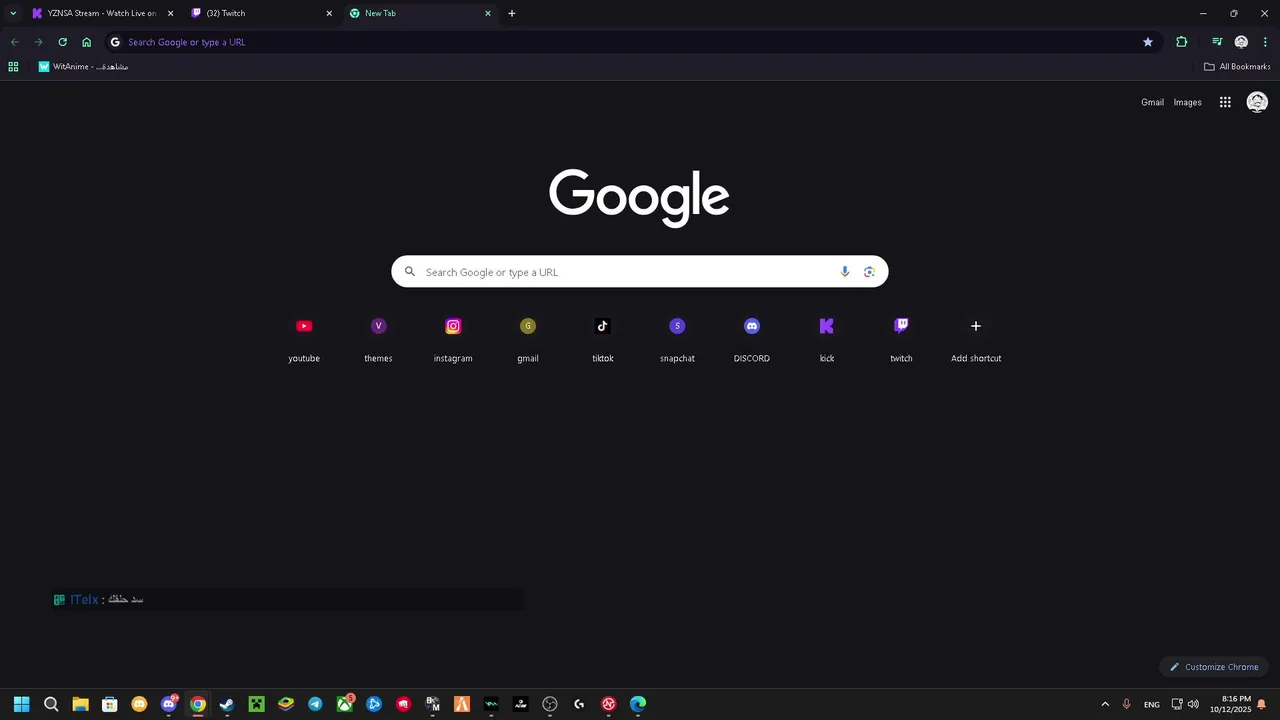Open the DISCORD shortcut tile
Screen dimensions: 1280x720
[752, 338]
